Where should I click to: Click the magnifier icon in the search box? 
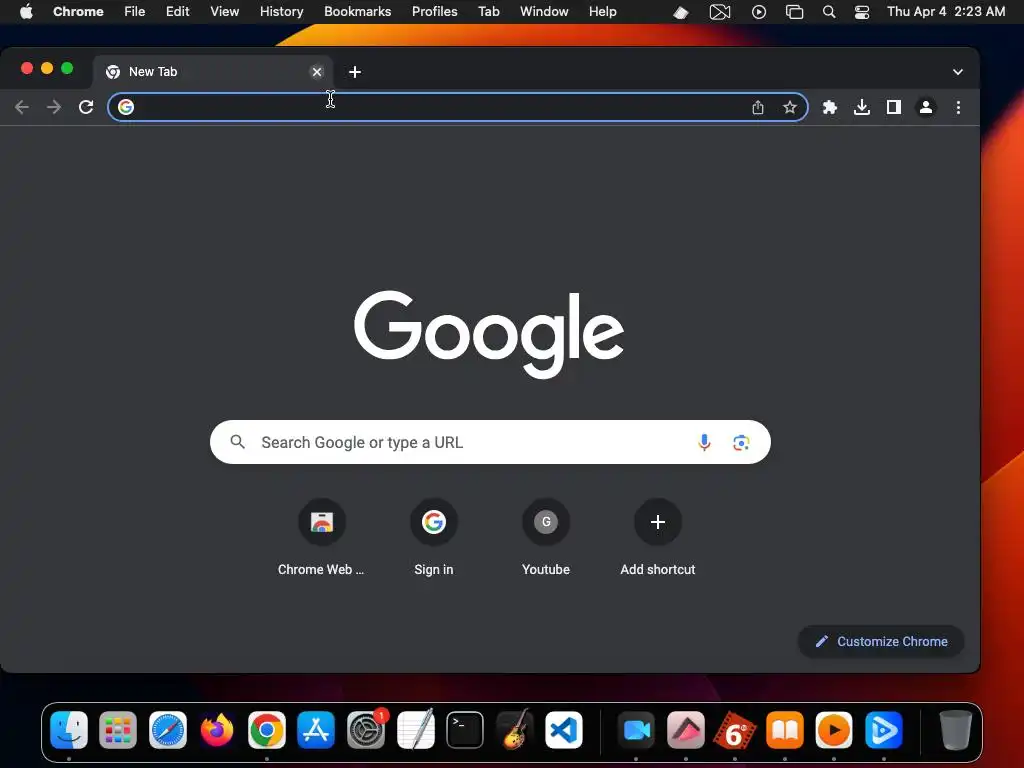click(x=238, y=442)
